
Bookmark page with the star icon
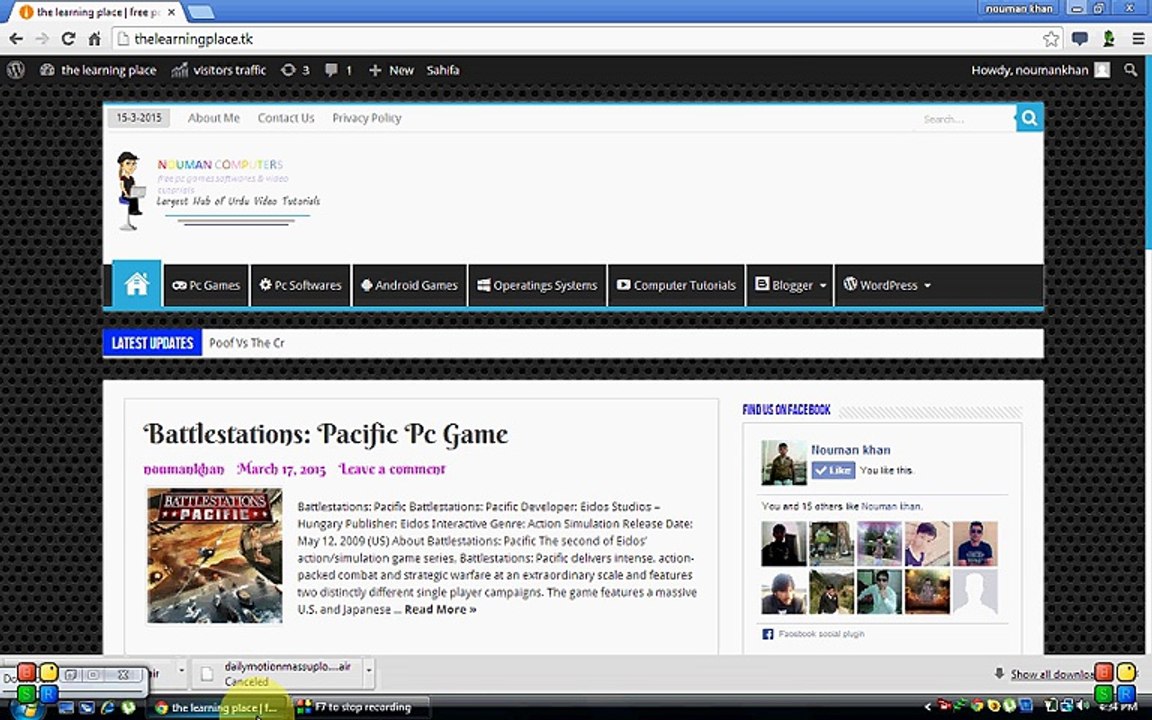(x=1051, y=39)
